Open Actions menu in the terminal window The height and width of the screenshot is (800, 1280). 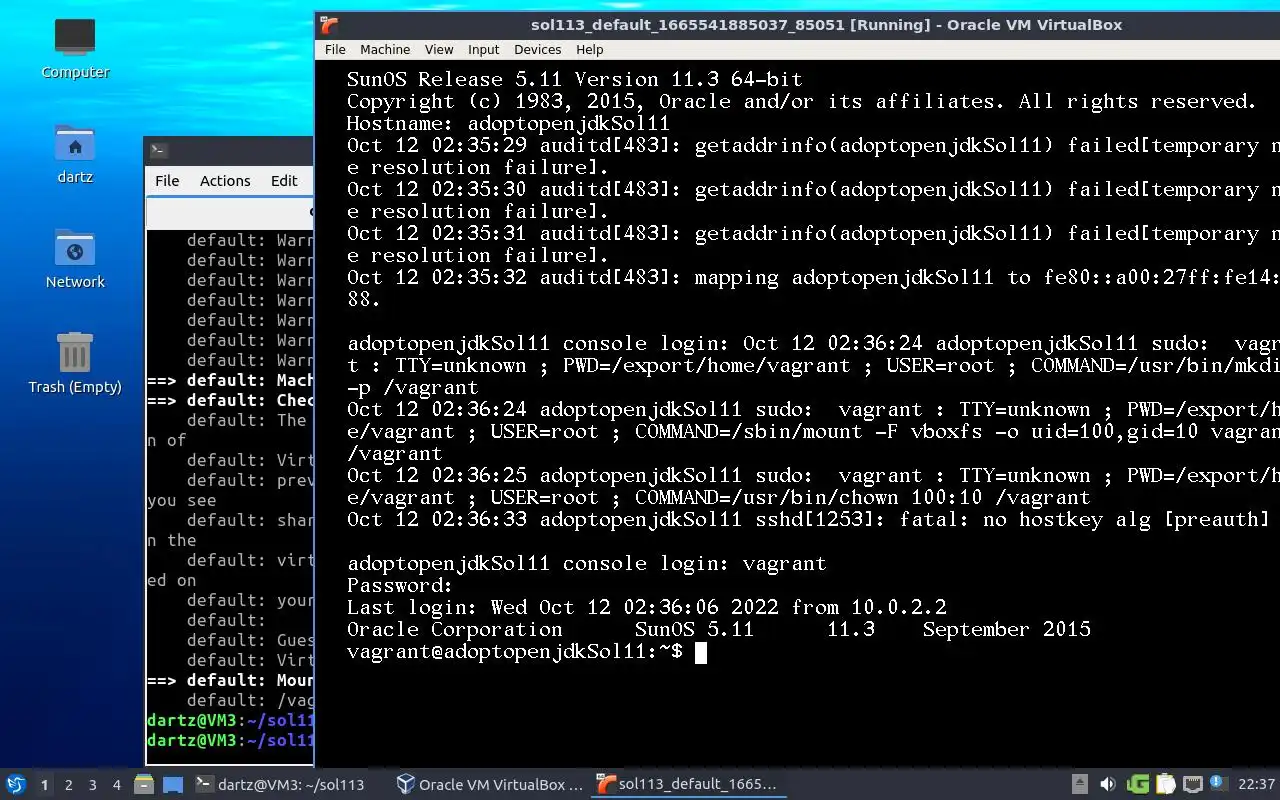225,180
